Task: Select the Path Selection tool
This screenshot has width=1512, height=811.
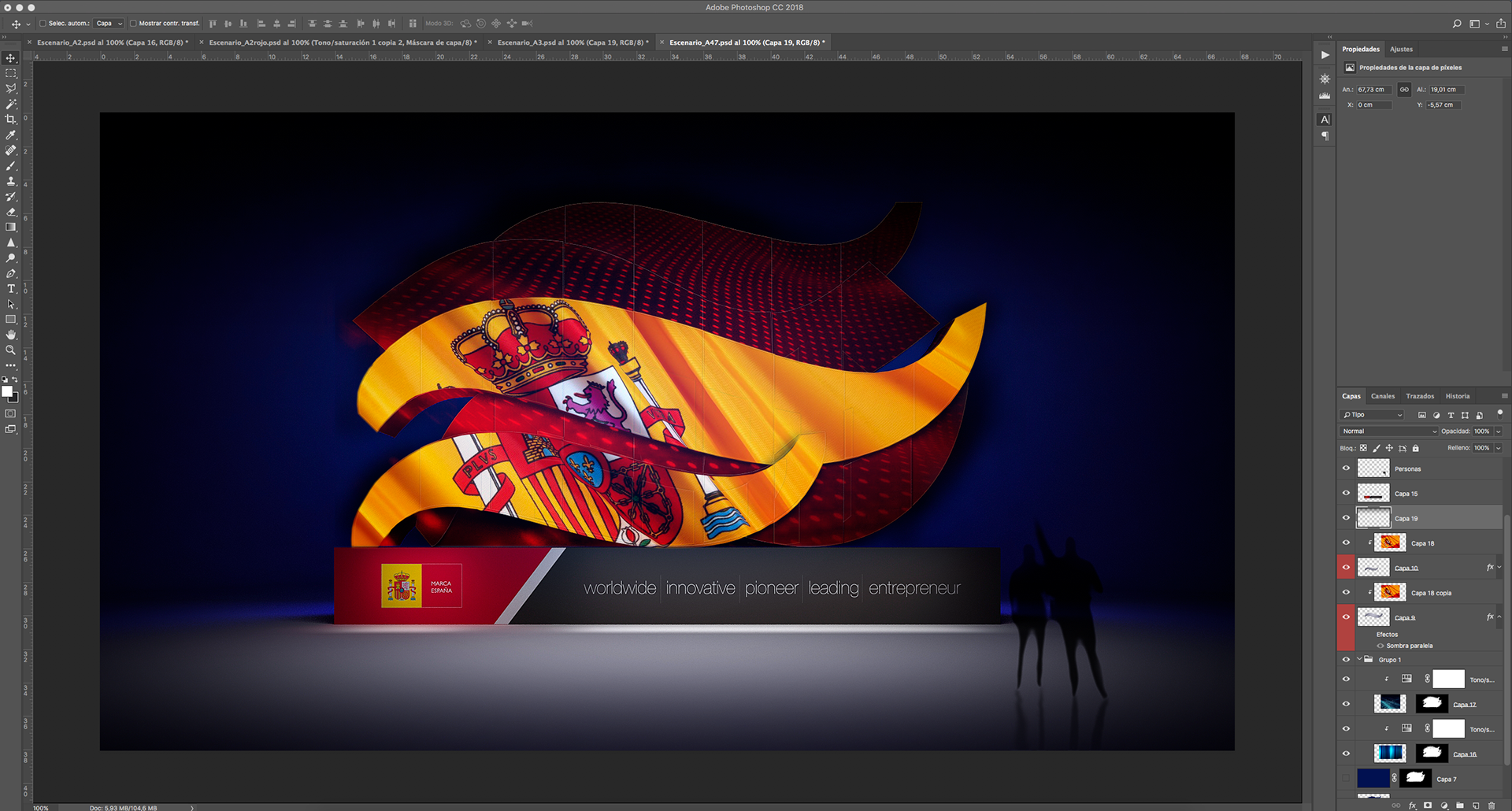Action: pyautogui.click(x=11, y=304)
